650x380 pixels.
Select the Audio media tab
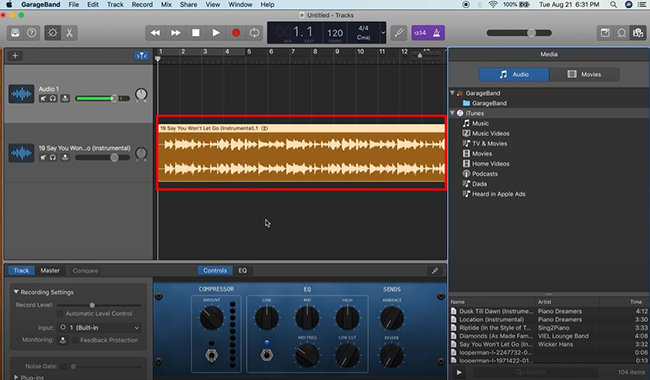[x=514, y=74]
